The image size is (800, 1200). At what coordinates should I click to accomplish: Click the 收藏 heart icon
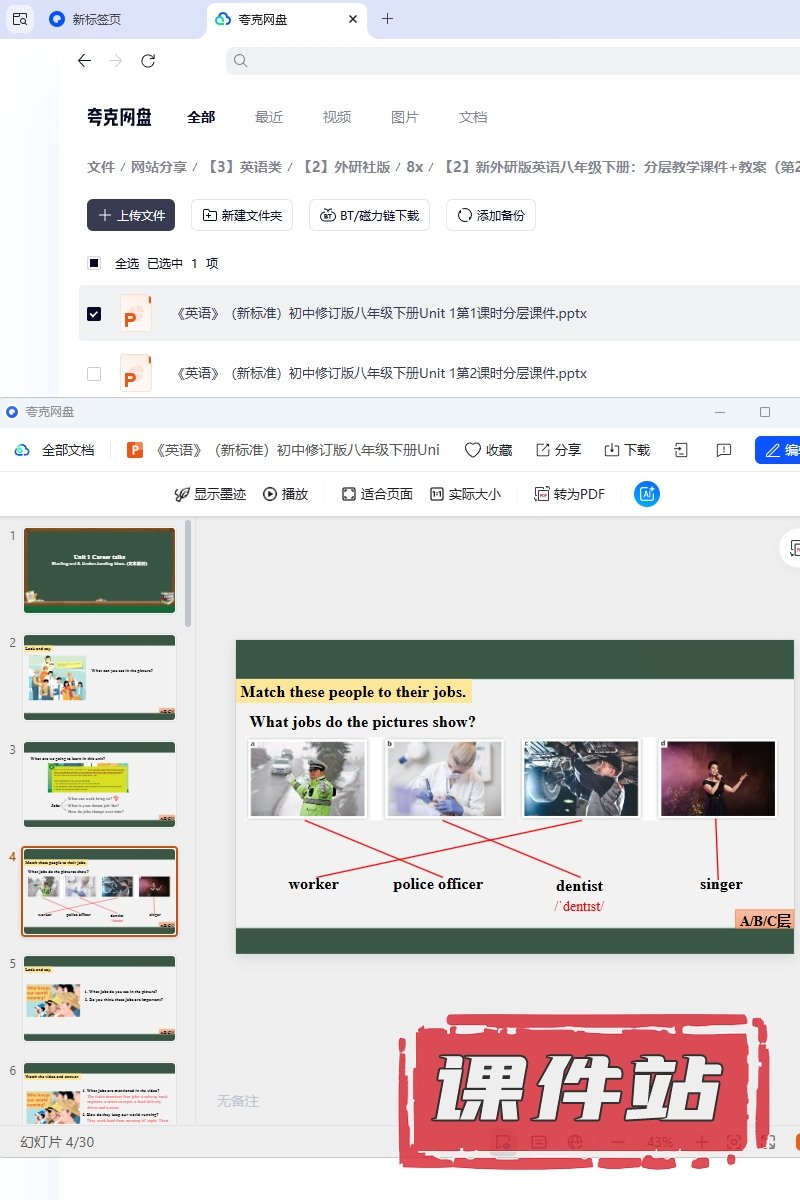point(473,450)
